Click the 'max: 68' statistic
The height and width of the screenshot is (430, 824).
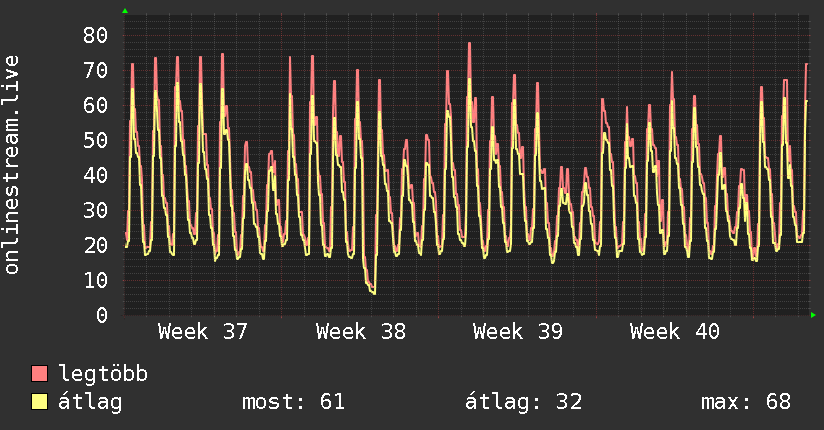746,402
